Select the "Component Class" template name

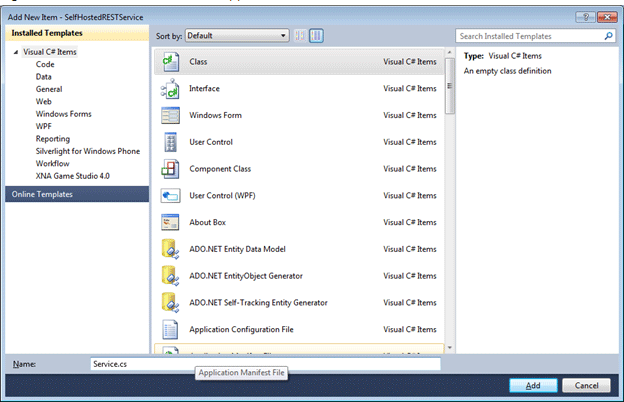tap(220, 169)
